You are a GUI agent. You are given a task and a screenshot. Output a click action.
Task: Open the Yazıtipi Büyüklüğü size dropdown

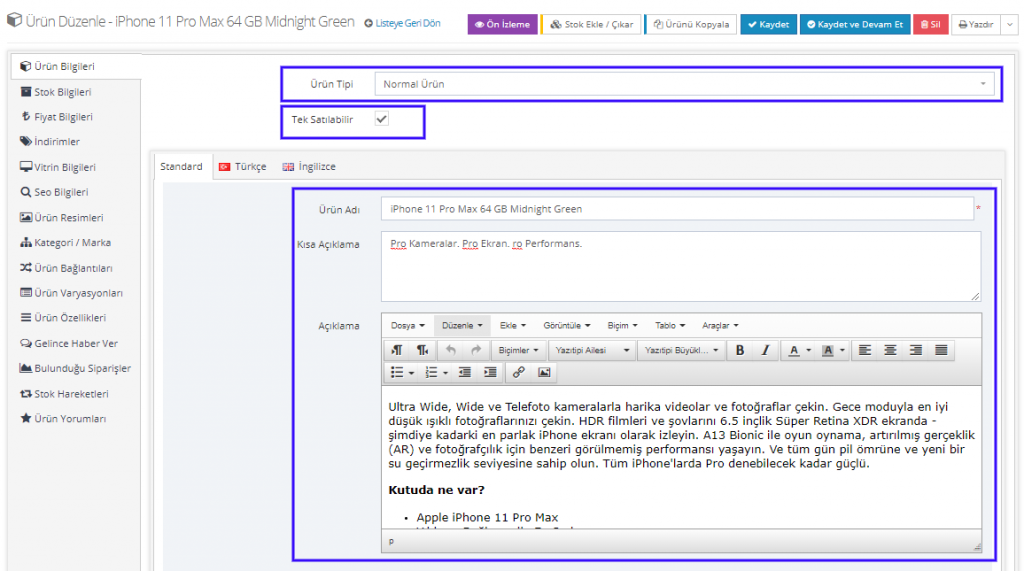[680, 350]
